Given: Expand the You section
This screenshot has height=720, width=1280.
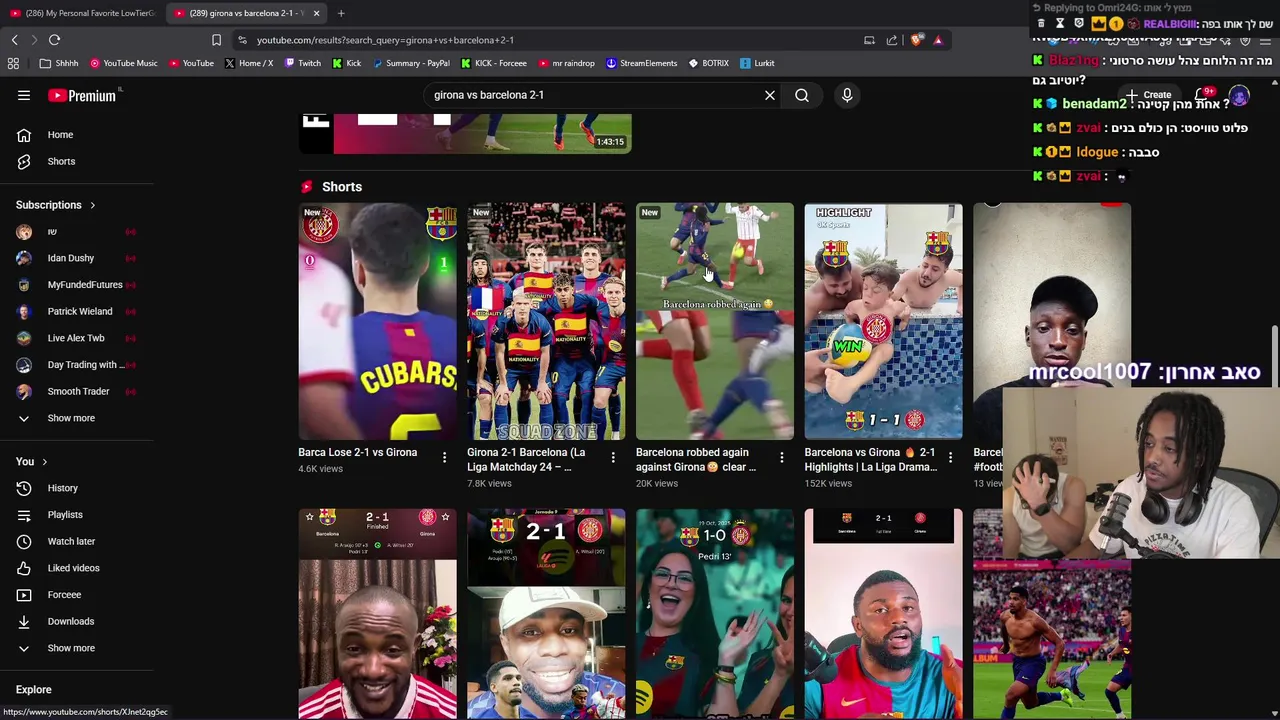Looking at the screenshot, I should click(x=31, y=461).
